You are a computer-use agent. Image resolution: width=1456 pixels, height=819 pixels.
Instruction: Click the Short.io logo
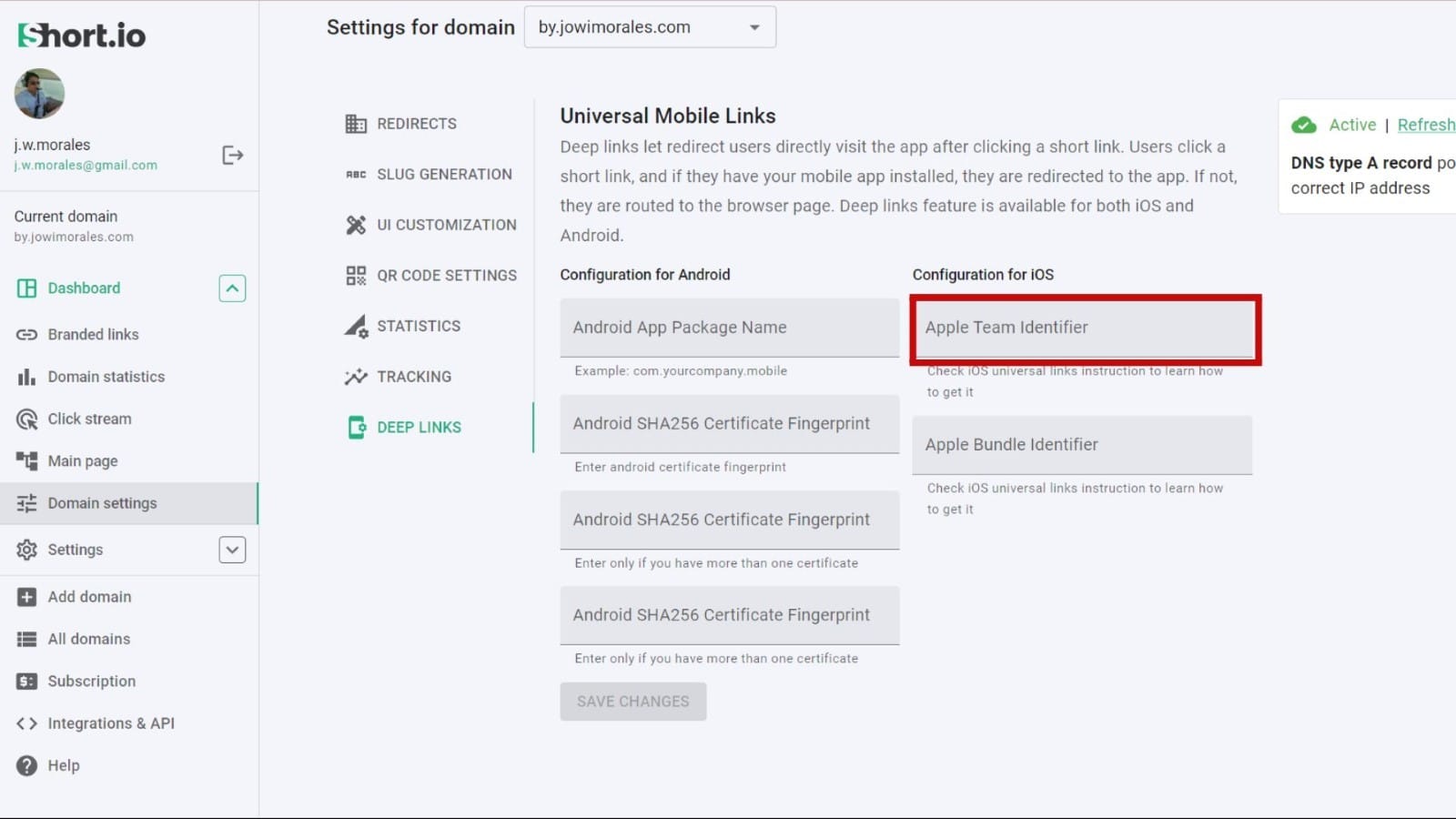pos(82,35)
